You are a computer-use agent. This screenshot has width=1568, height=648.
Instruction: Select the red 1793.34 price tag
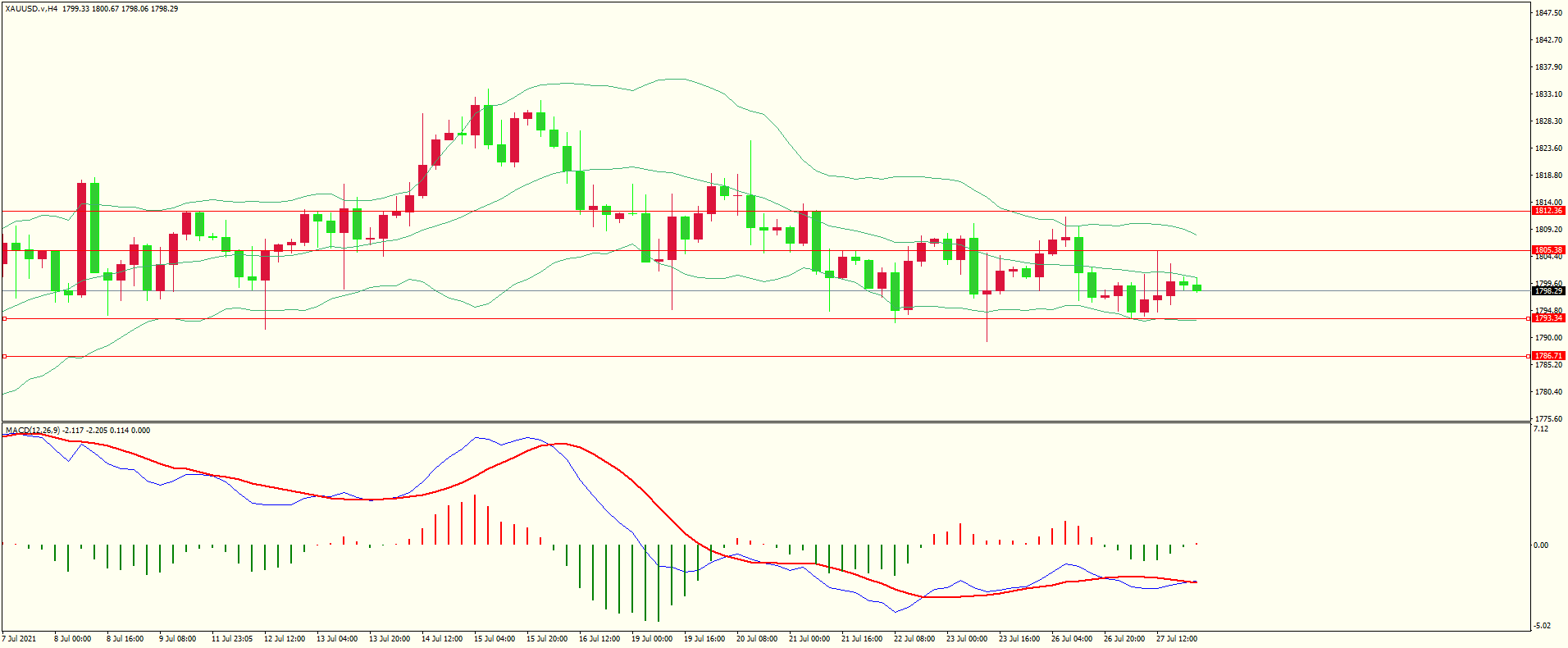(1548, 318)
